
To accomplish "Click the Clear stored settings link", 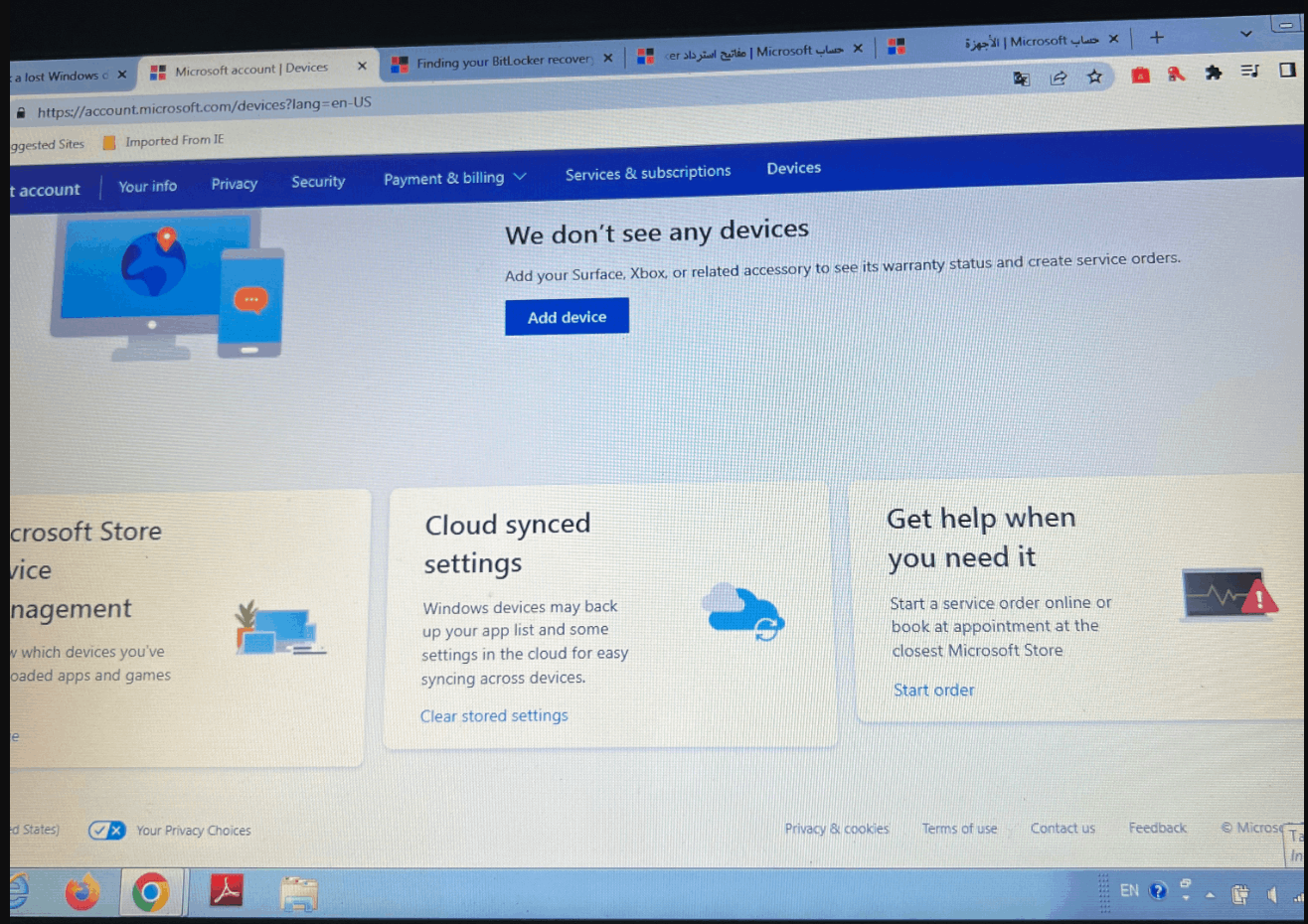I will (494, 715).
